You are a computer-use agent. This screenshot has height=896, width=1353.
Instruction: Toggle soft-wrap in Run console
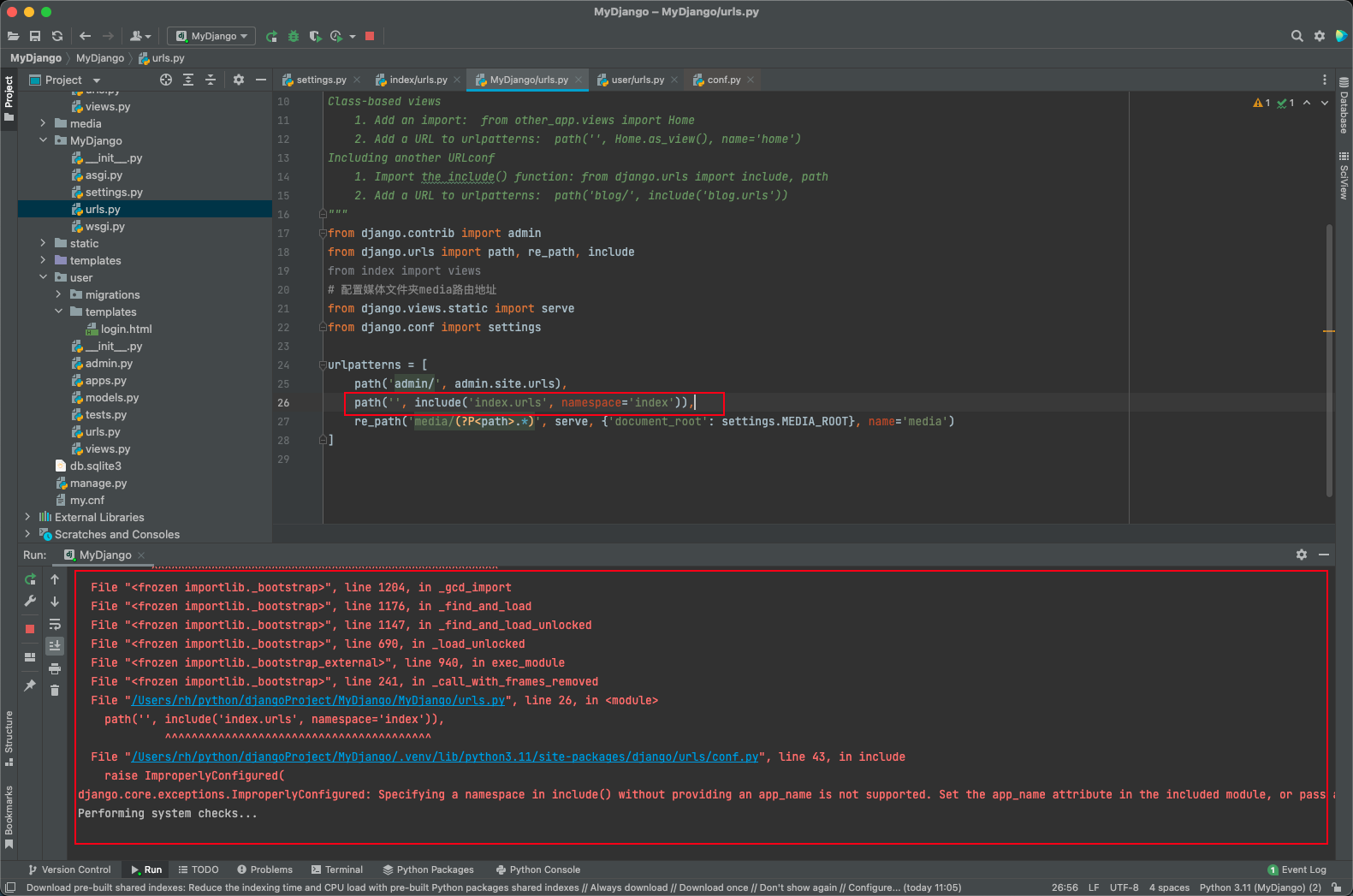pos(55,624)
